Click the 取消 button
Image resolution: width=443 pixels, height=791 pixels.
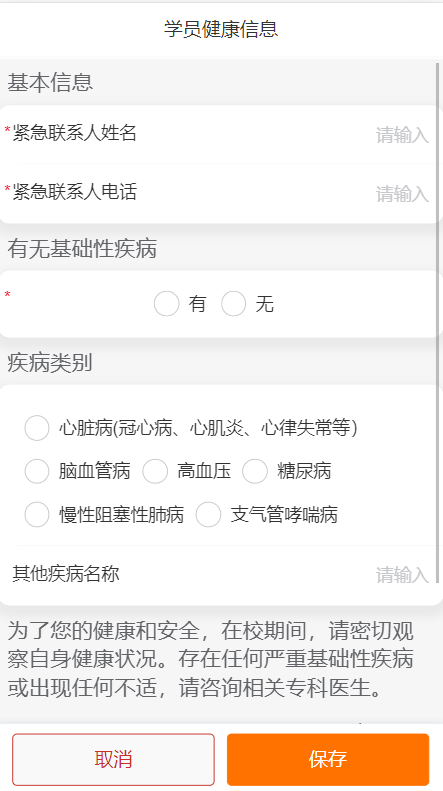click(x=114, y=759)
